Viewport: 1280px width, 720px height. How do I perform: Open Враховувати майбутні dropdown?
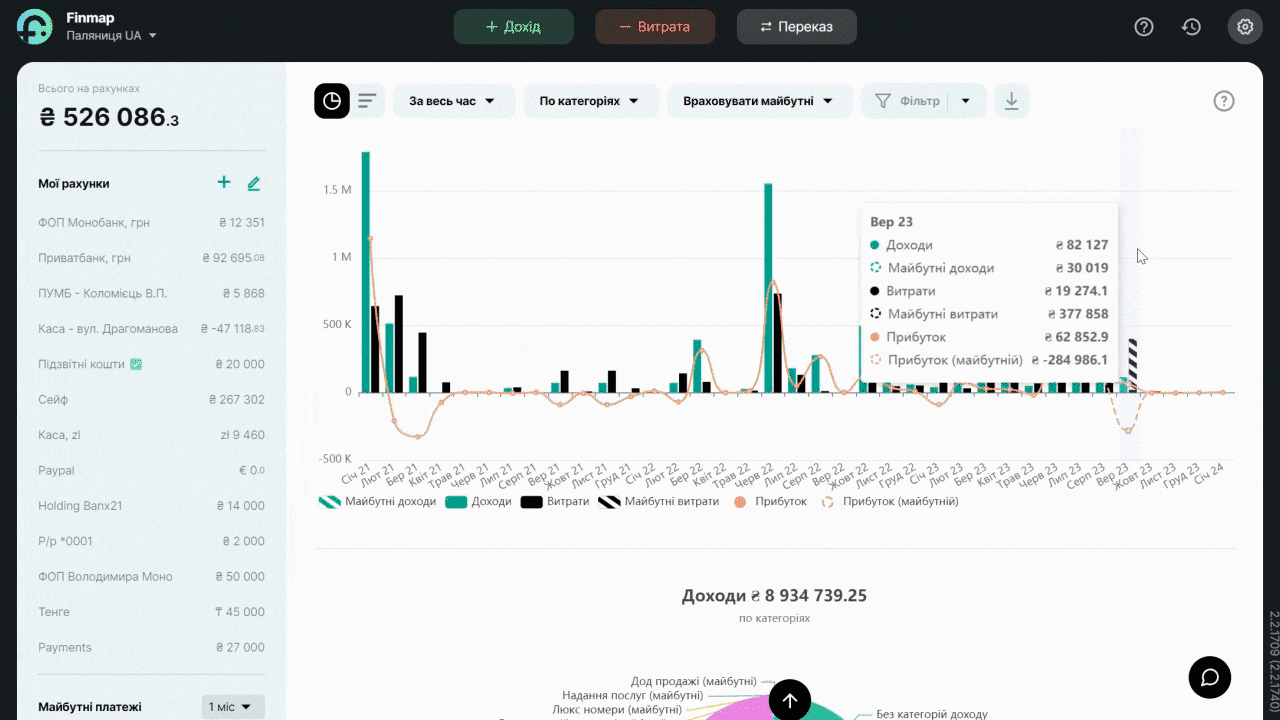pos(759,101)
